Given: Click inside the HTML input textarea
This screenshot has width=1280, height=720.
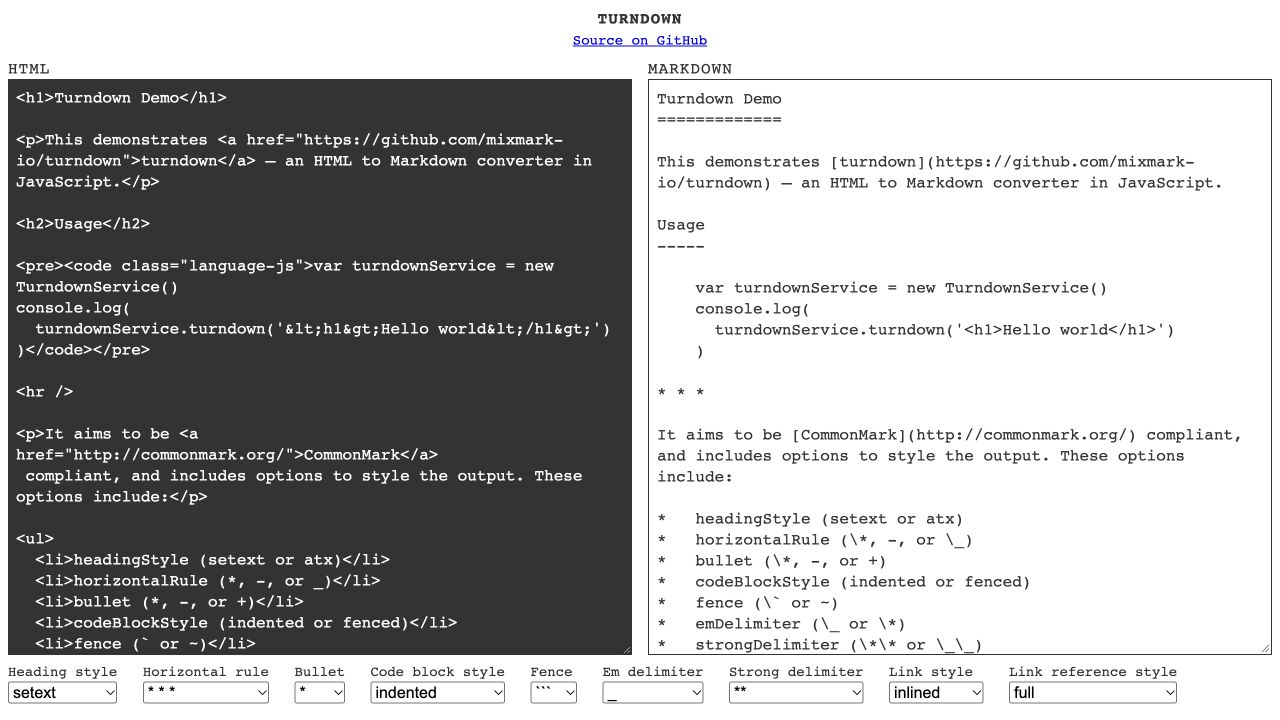Looking at the screenshot, I should point(320,367).
